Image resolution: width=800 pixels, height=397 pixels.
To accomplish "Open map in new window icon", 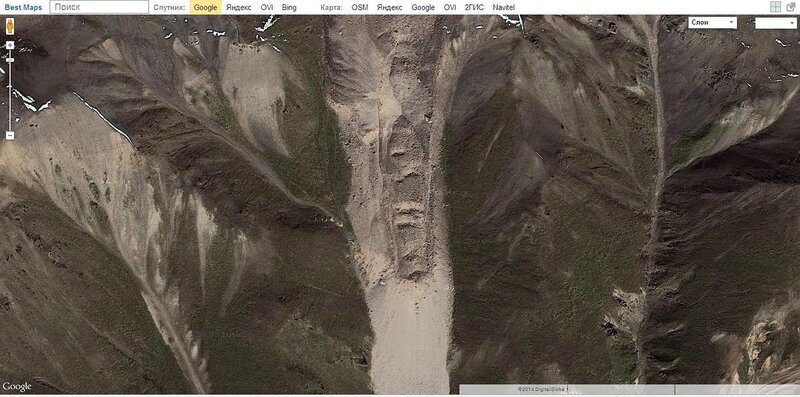I will (x=791, y=7).
